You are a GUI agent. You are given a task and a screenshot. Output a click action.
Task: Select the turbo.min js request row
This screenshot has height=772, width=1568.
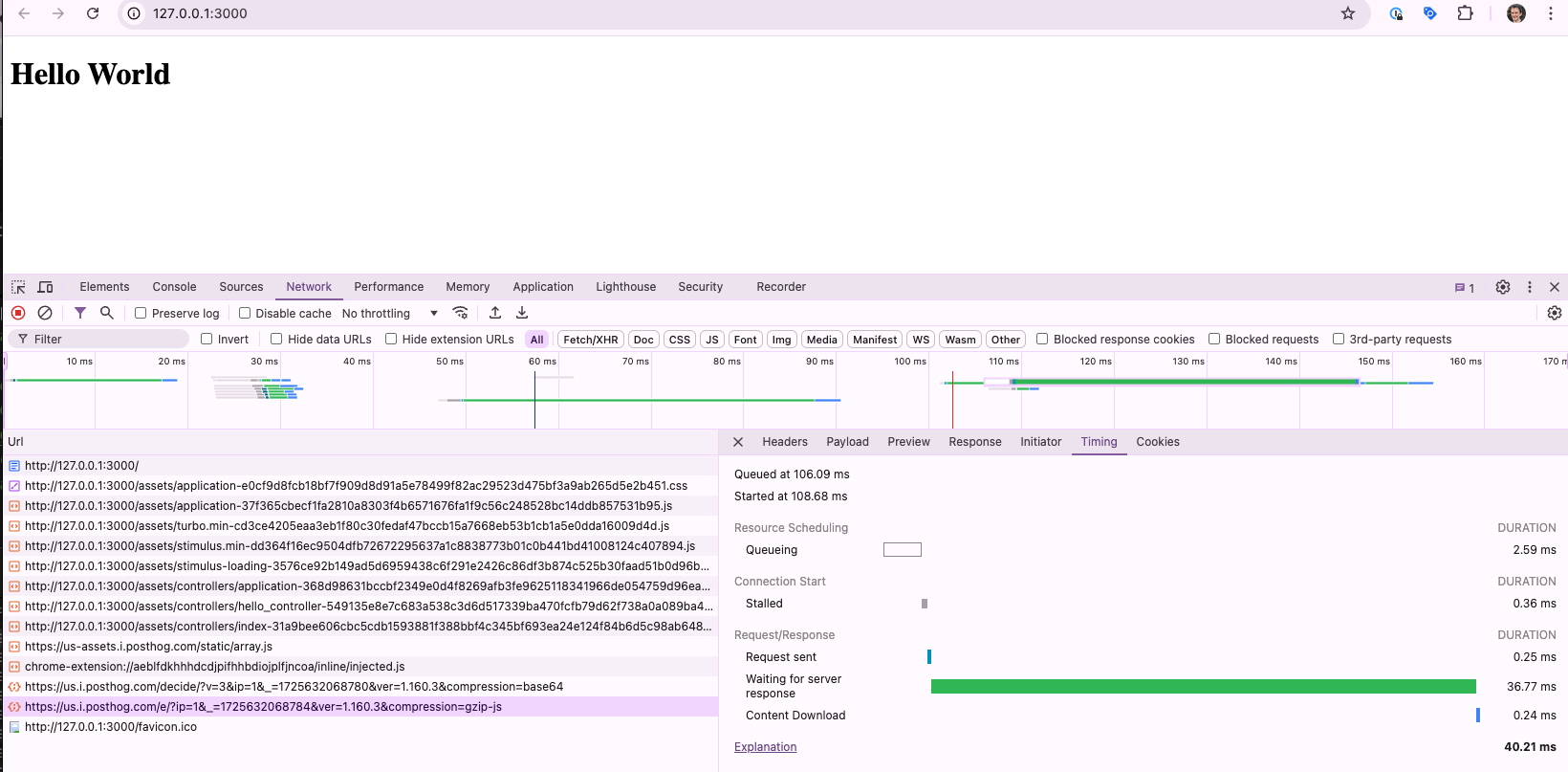tap(359, 526)
